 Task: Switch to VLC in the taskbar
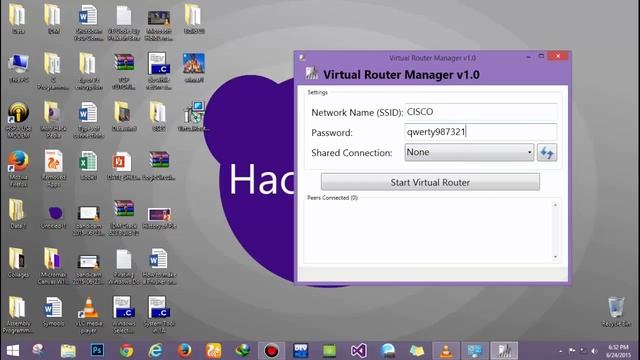pos(446,351)
